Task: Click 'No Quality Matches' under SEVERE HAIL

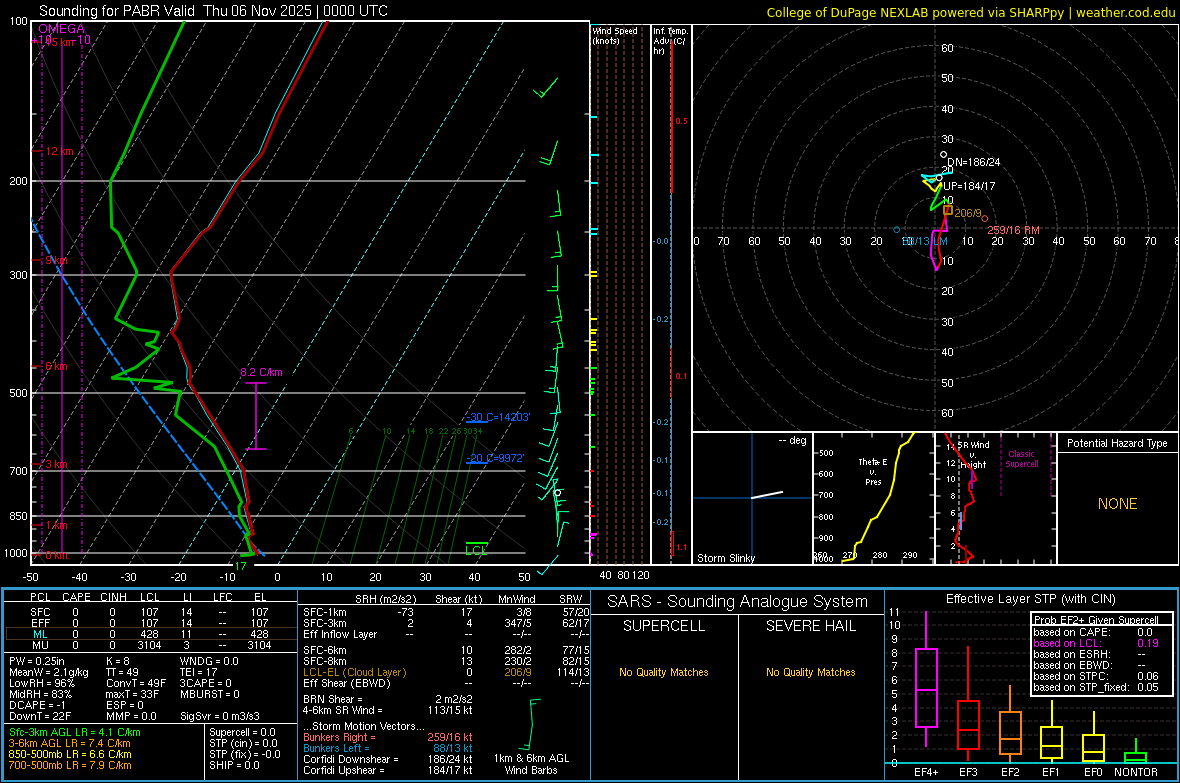Action: [810, 672]
